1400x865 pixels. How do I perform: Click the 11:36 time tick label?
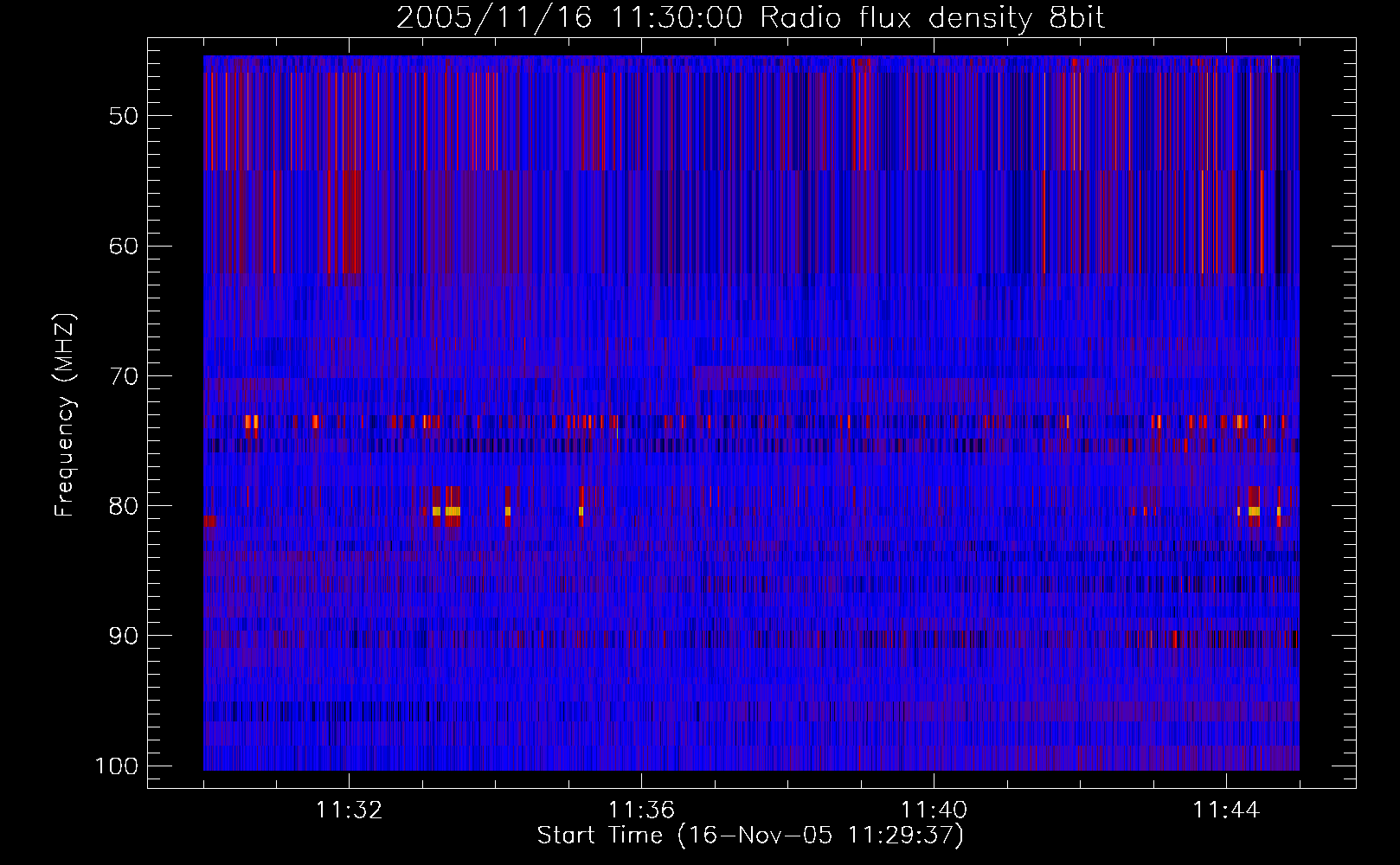(641, 811)
